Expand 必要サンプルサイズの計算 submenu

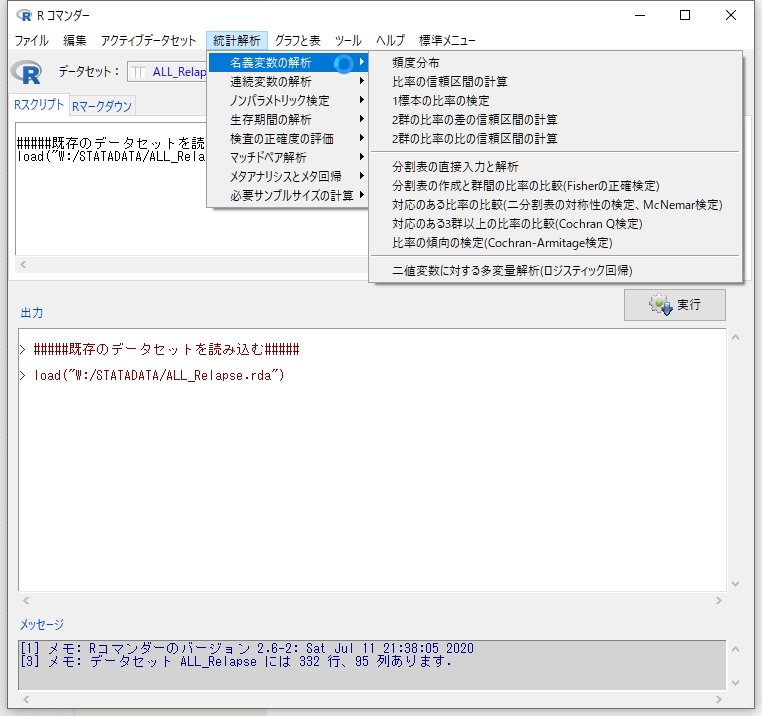pyautogui.click(x=288, y=195)
